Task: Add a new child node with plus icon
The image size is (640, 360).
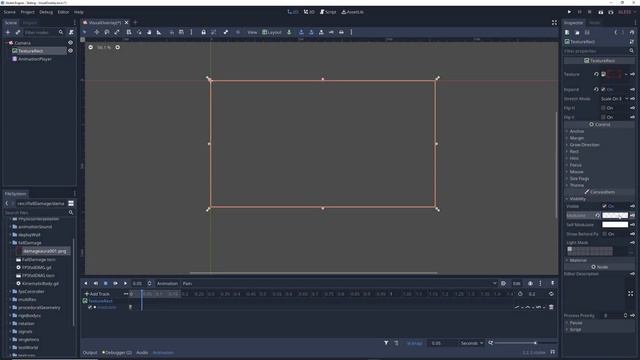Action: pos(8,32)
